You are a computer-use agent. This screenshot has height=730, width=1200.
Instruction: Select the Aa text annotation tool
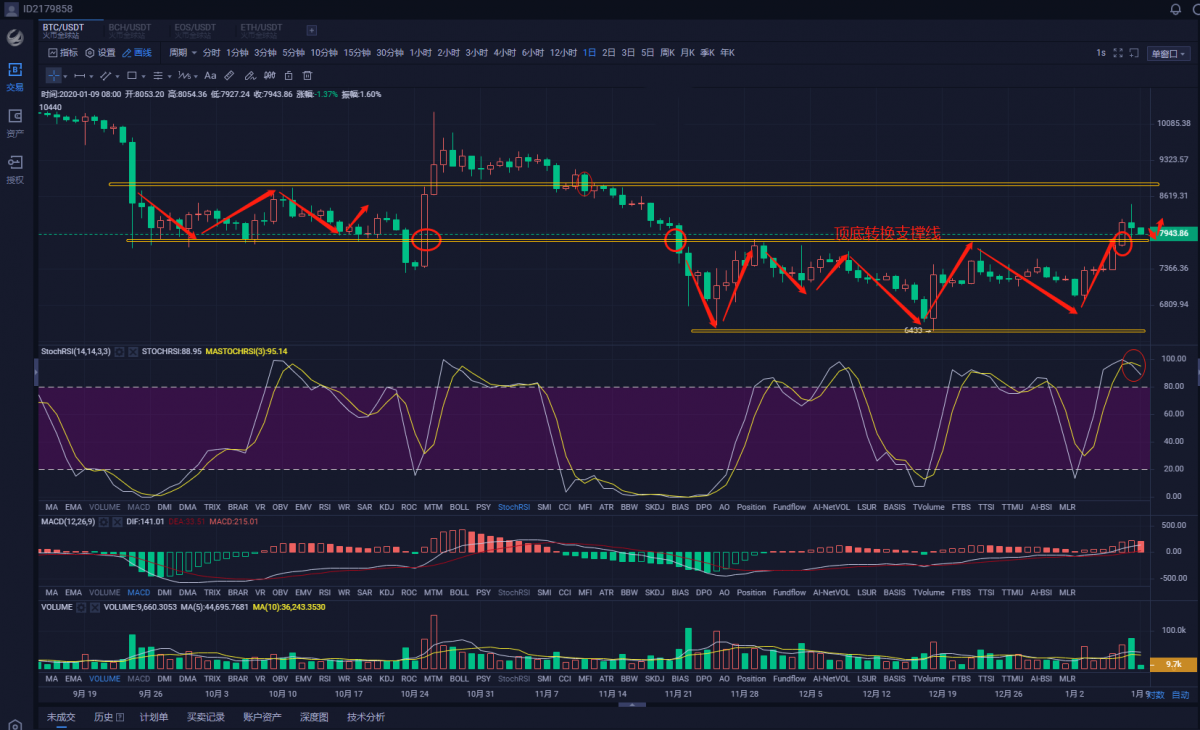click(210, 75)
